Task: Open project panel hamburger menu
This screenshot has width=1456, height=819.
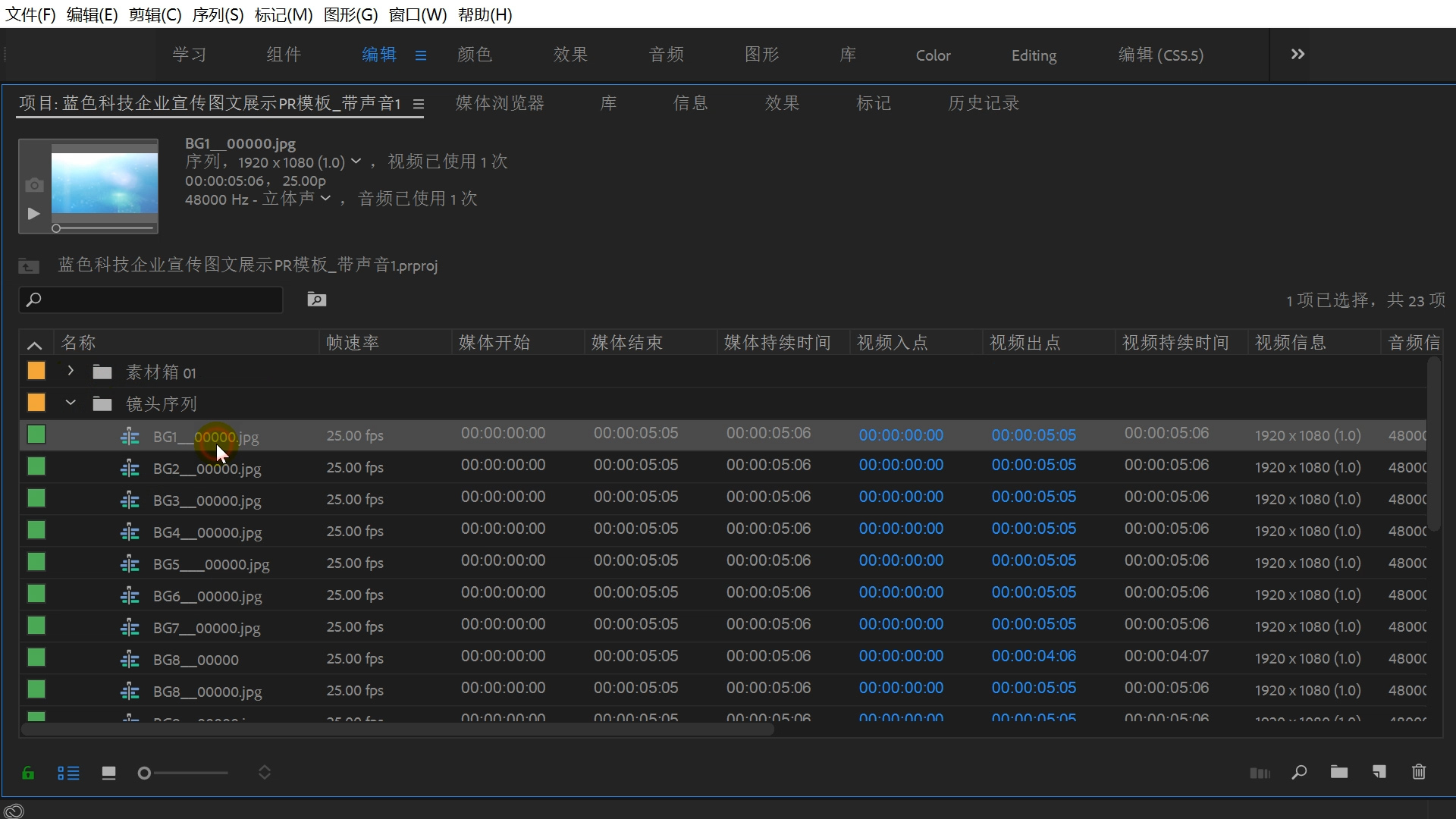Action: (418, 104)
